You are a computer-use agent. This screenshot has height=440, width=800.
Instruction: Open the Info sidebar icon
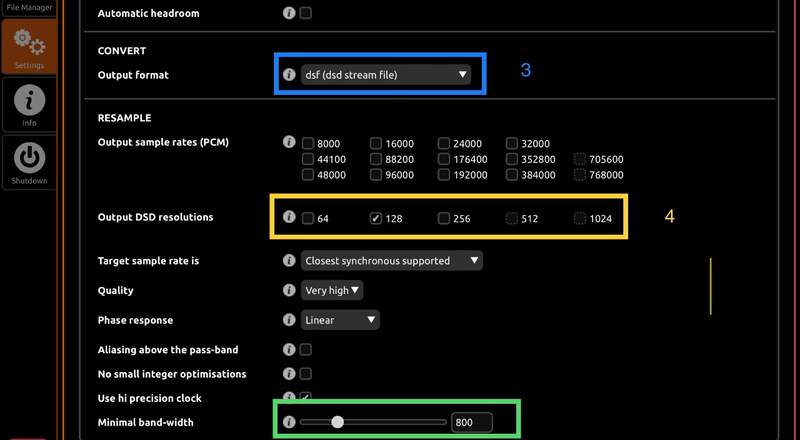pos(29,105)
